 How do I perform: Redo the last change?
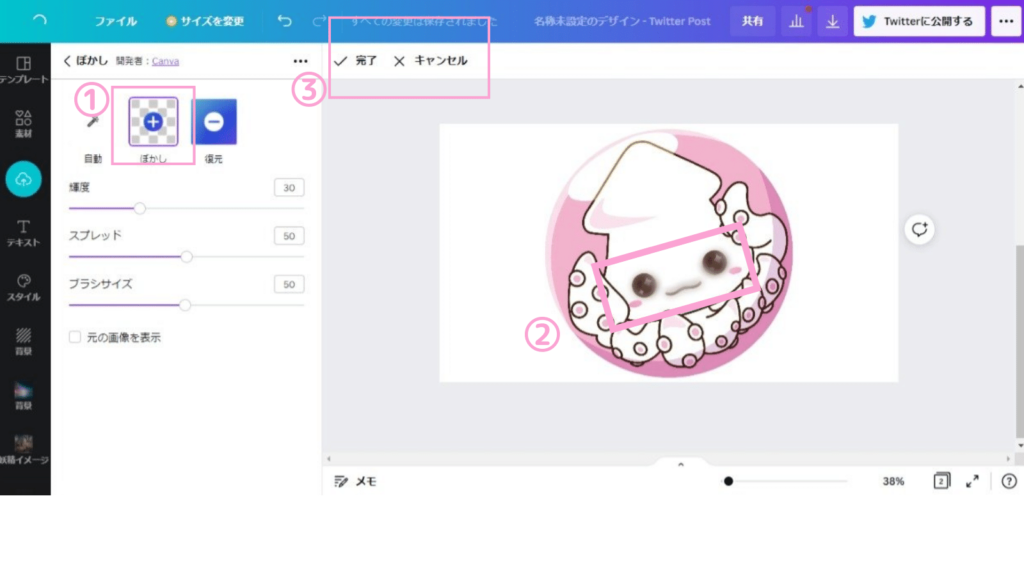click(x=319, y=21)
